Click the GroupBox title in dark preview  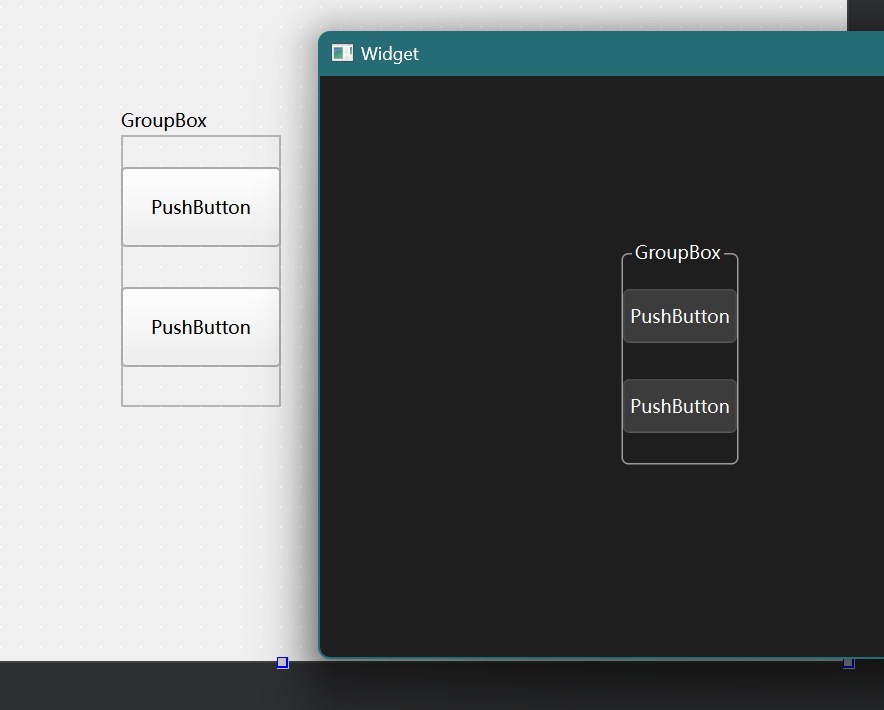pos(677,253)
